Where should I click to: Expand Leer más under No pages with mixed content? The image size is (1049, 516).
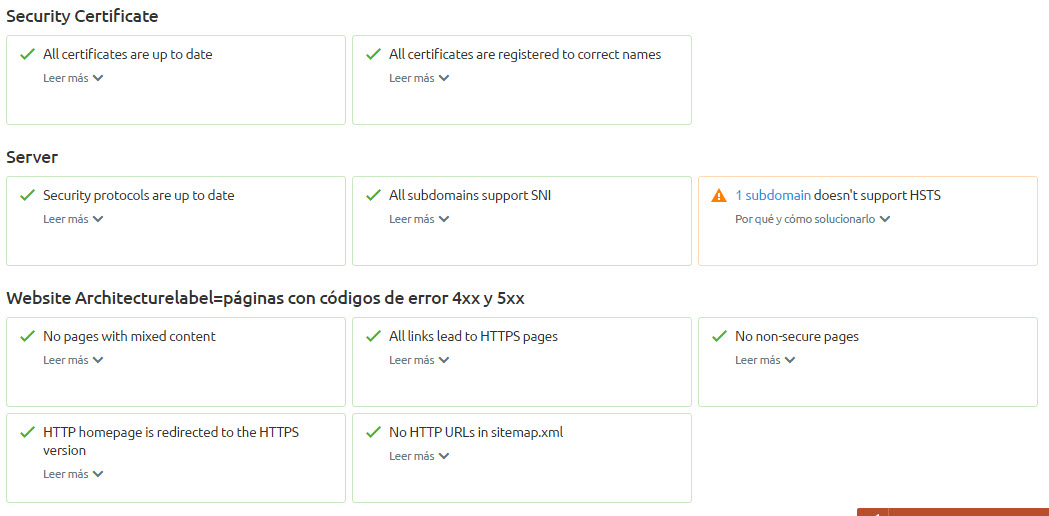coord(74,360)
